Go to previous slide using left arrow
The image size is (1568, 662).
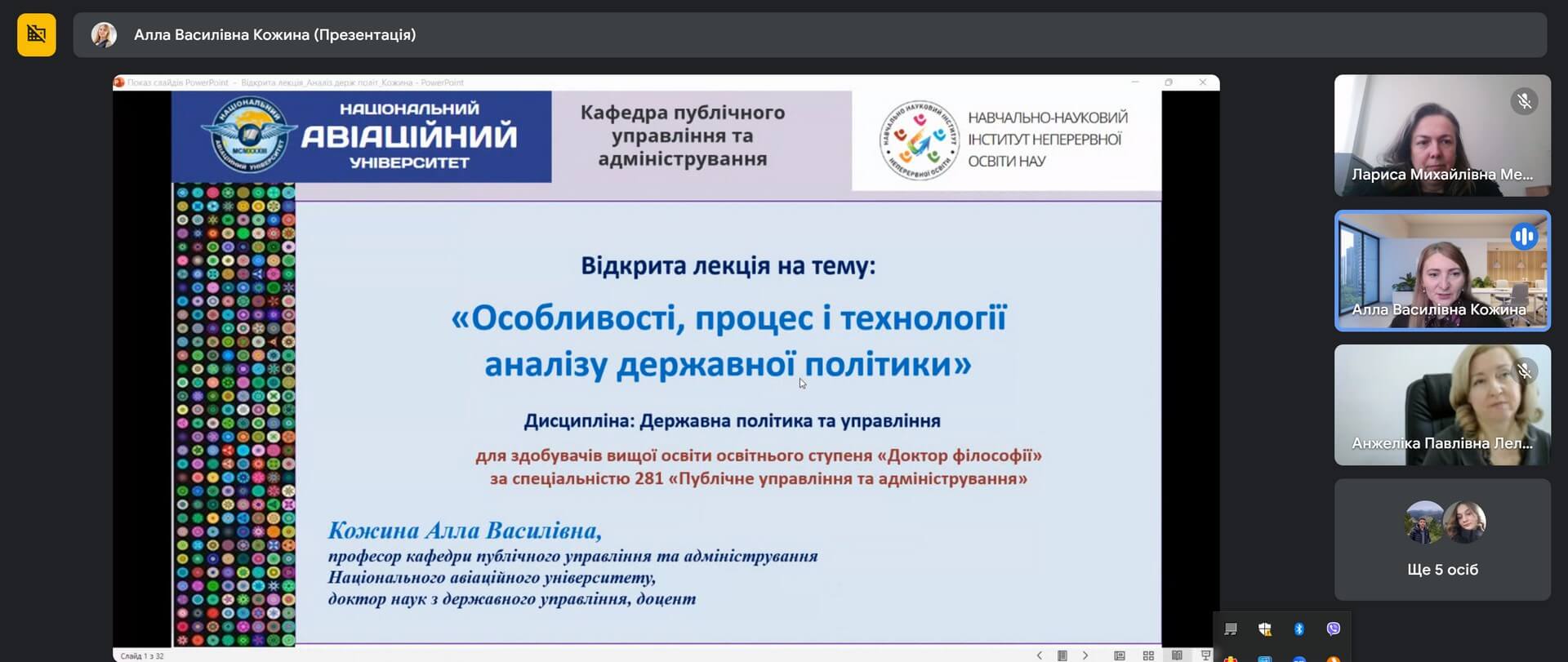[x=1039, y=655]
